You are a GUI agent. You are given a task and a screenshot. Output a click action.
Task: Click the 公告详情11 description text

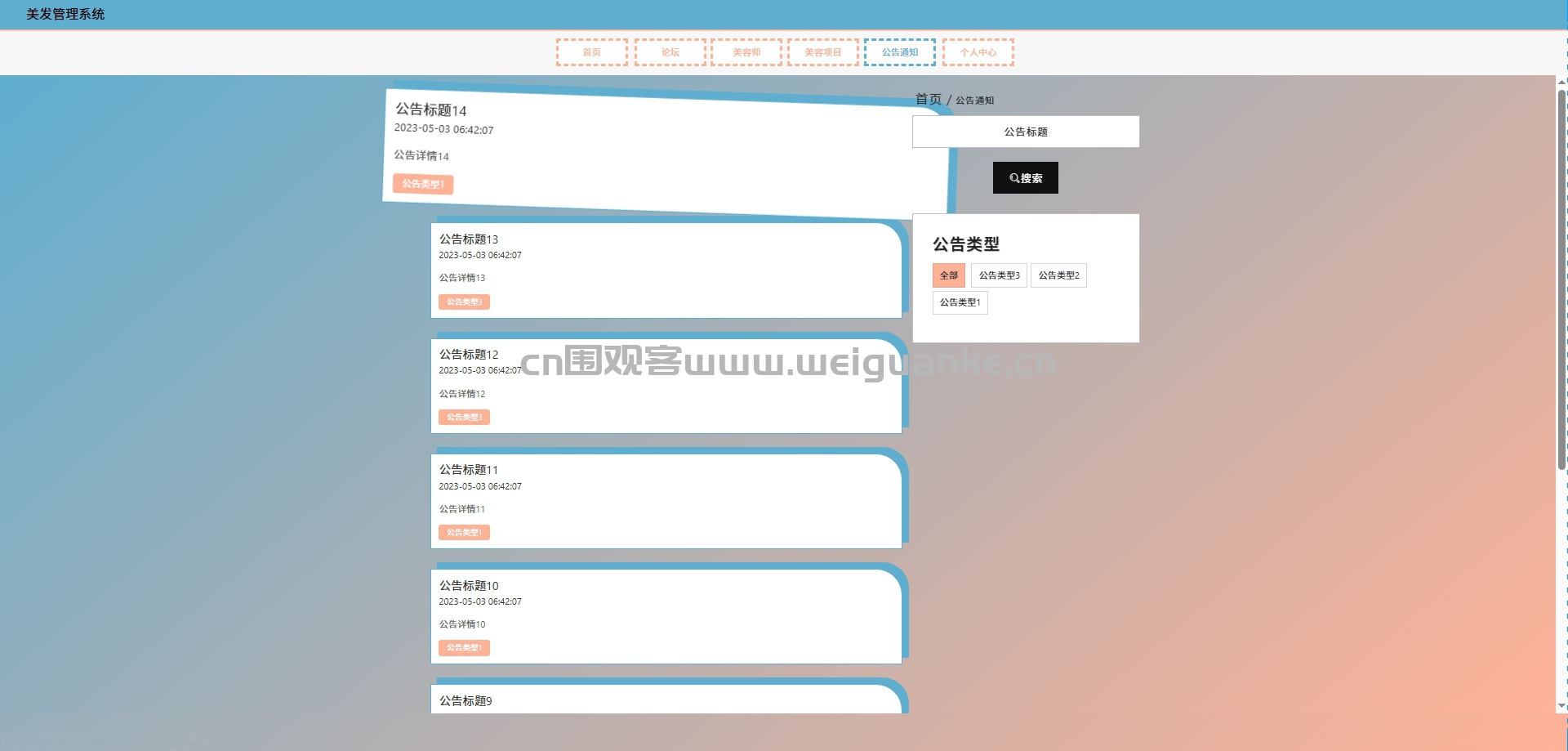click(x=462, y=509)
